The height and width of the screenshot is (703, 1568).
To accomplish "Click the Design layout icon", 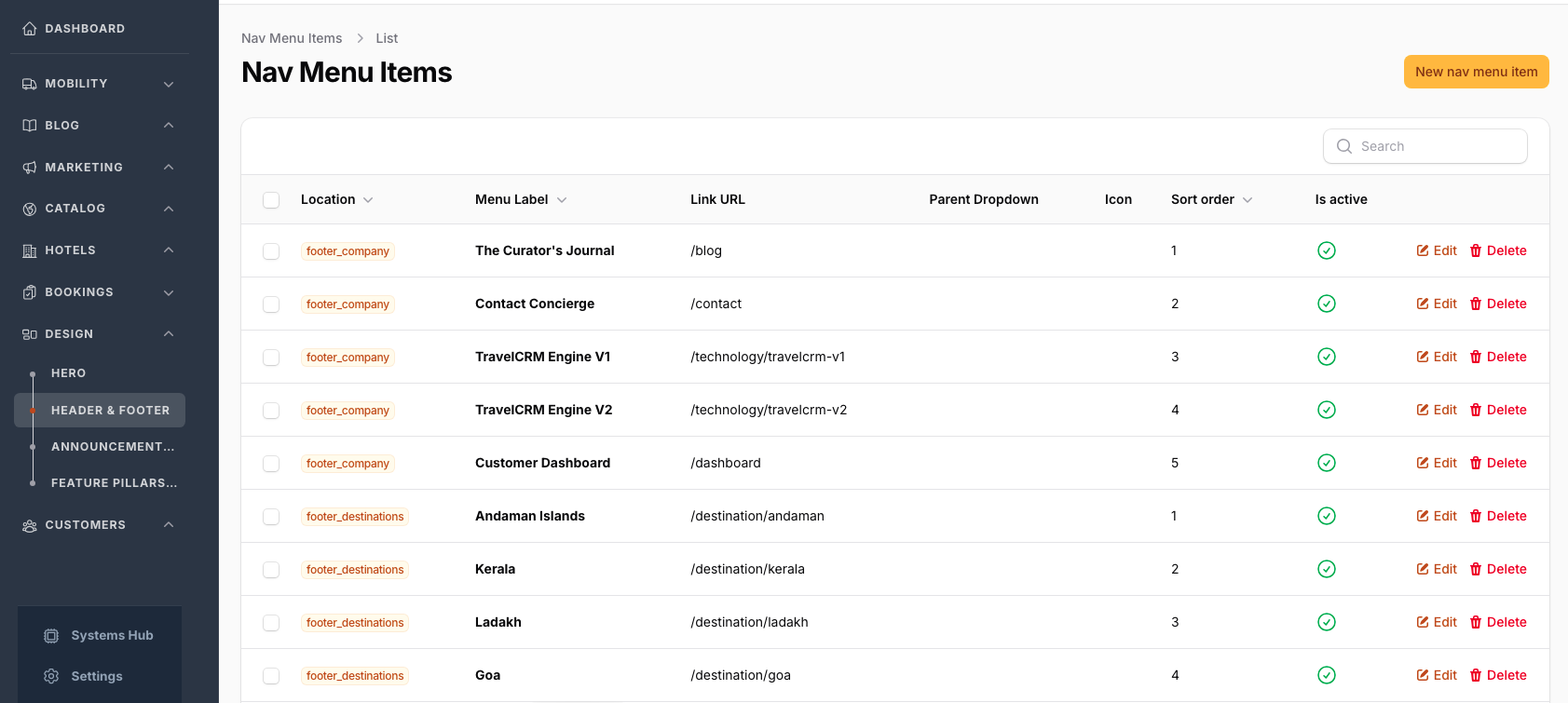I will [30, 334].
